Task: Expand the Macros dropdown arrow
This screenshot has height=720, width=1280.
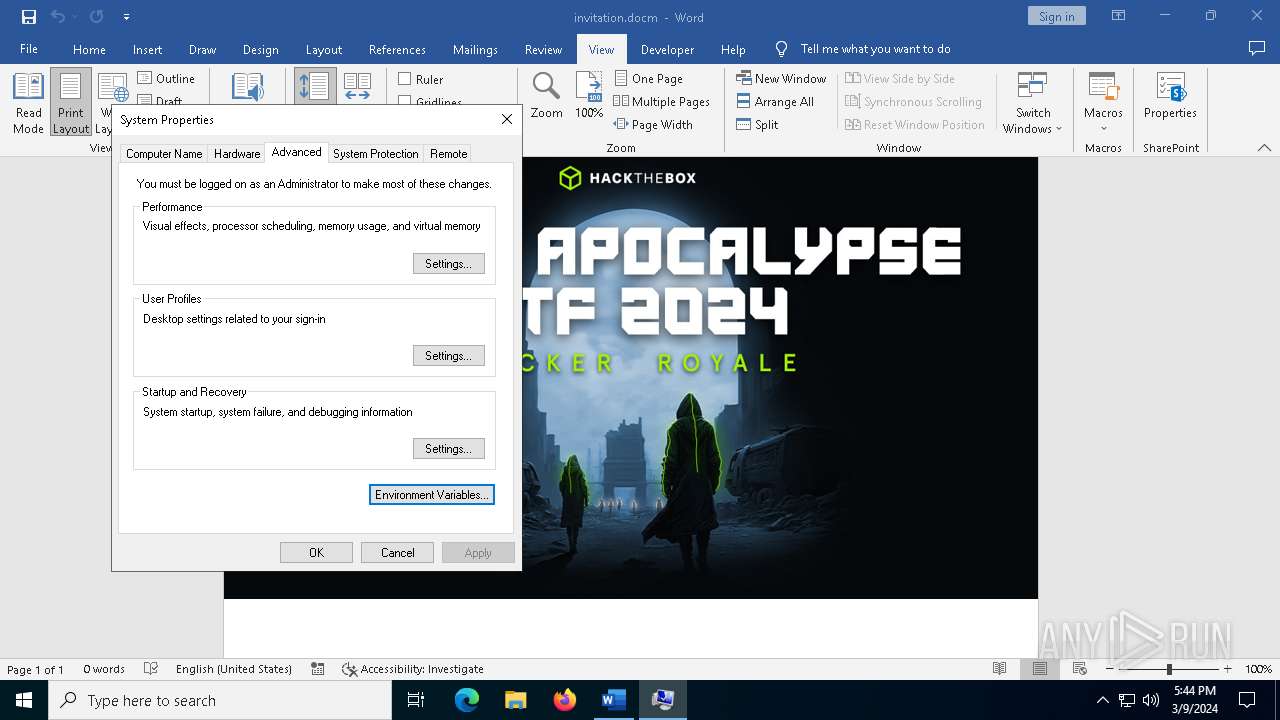Action: [1103, 128]
